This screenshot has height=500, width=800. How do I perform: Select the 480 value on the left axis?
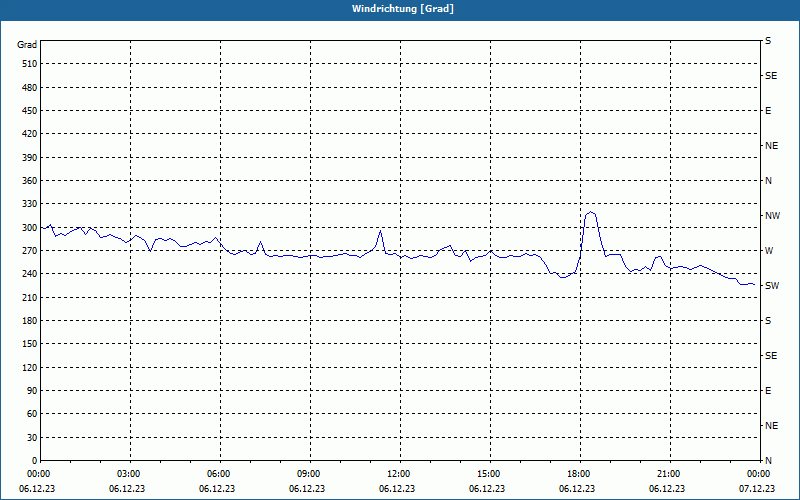pos(30,88)
